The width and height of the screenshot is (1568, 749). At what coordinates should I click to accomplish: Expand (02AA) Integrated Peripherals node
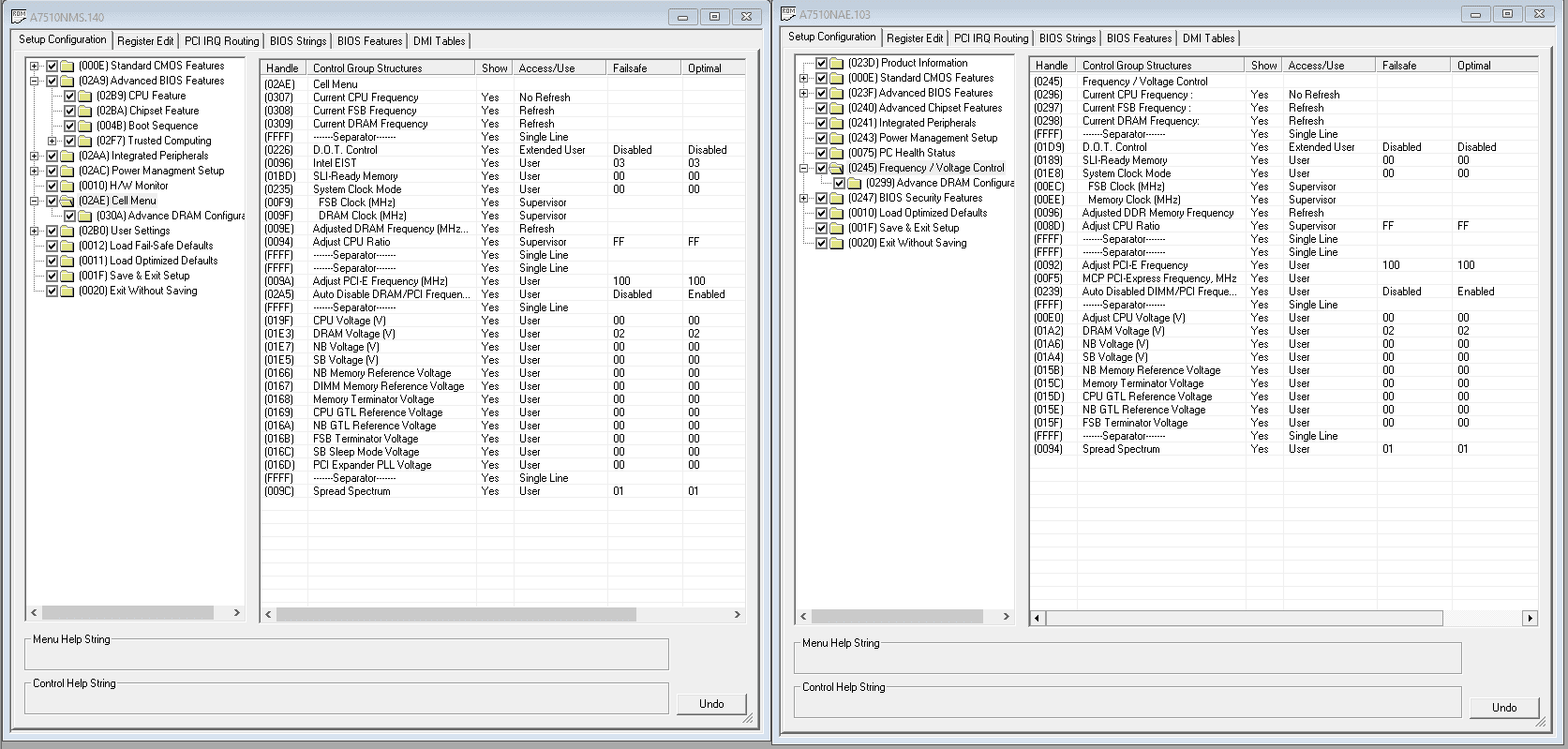(x=35, y=156)
